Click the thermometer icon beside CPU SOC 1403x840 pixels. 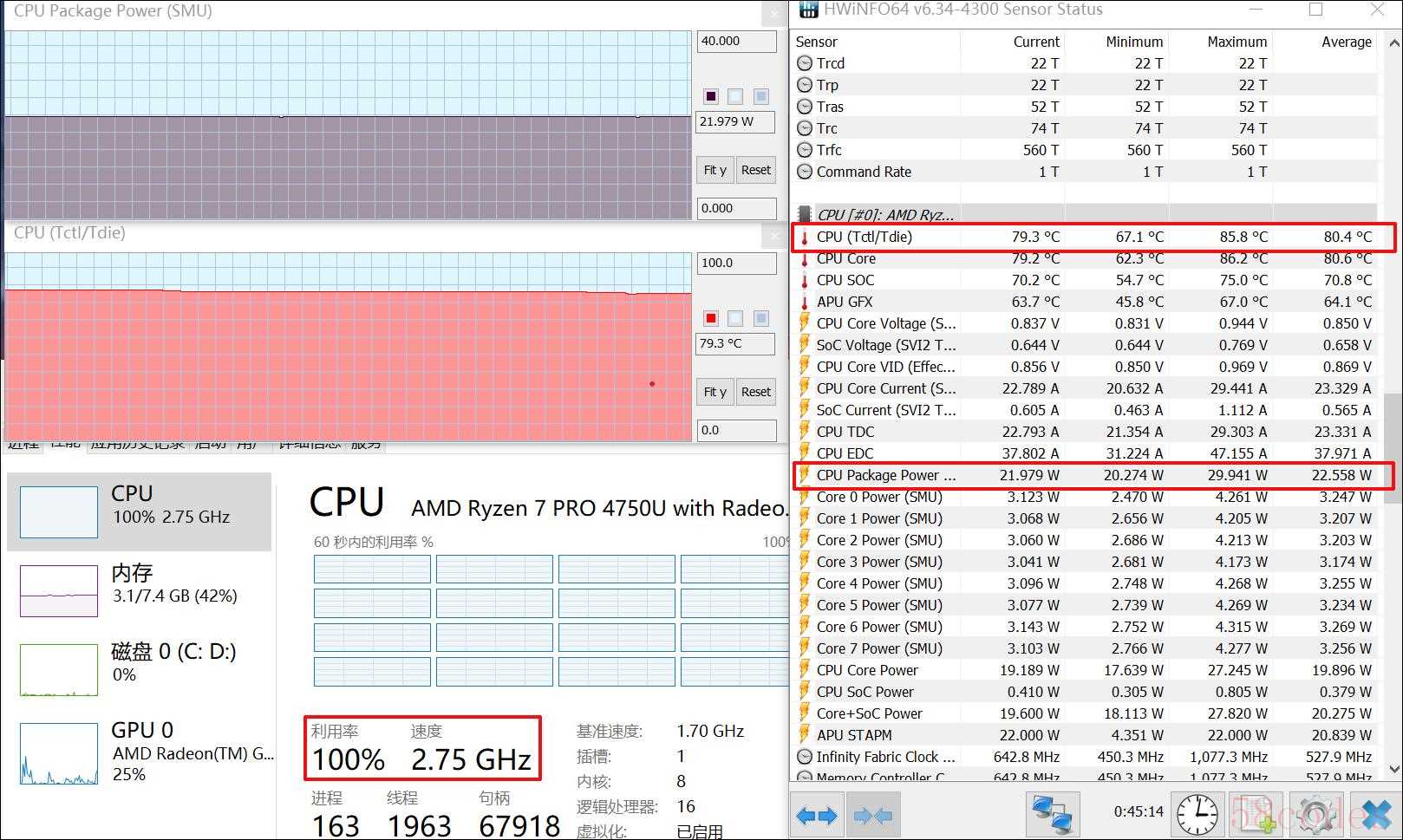coord(805,280)
